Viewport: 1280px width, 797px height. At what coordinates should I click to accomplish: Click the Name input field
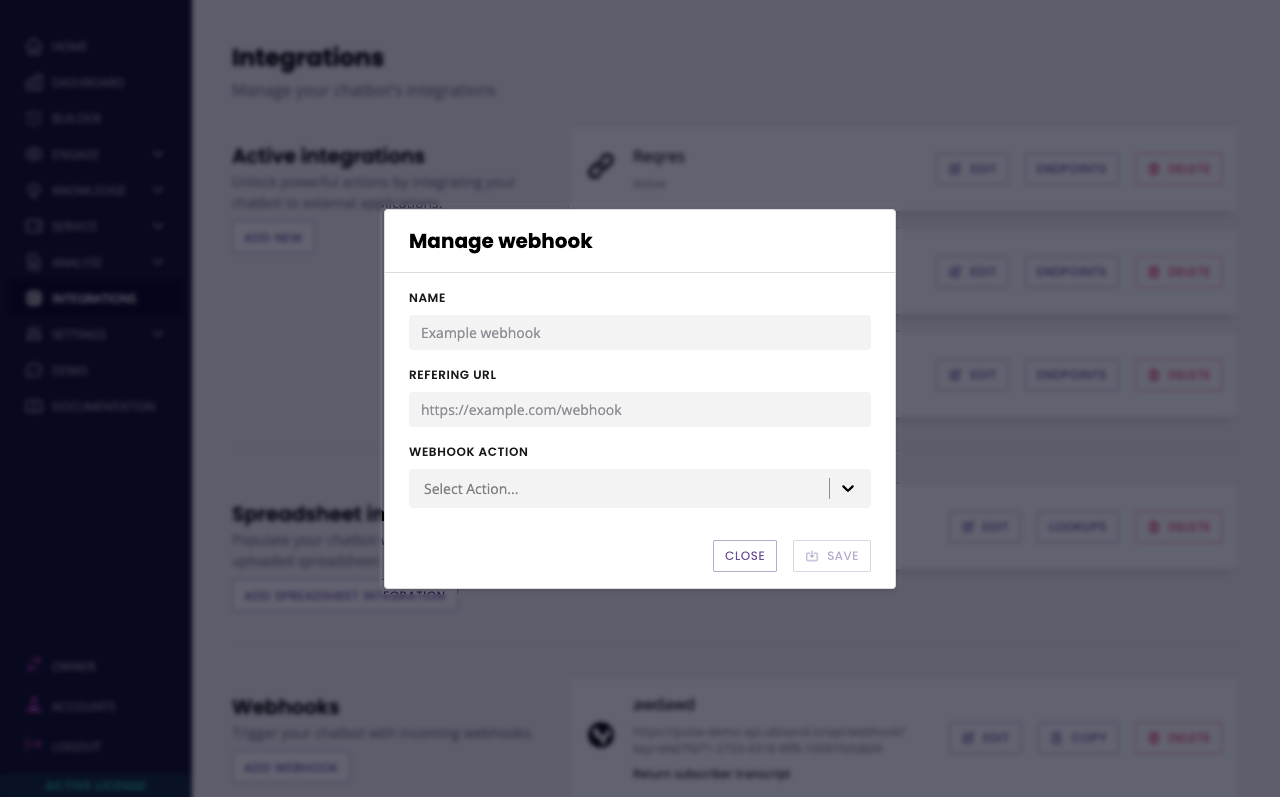(639, 333)
